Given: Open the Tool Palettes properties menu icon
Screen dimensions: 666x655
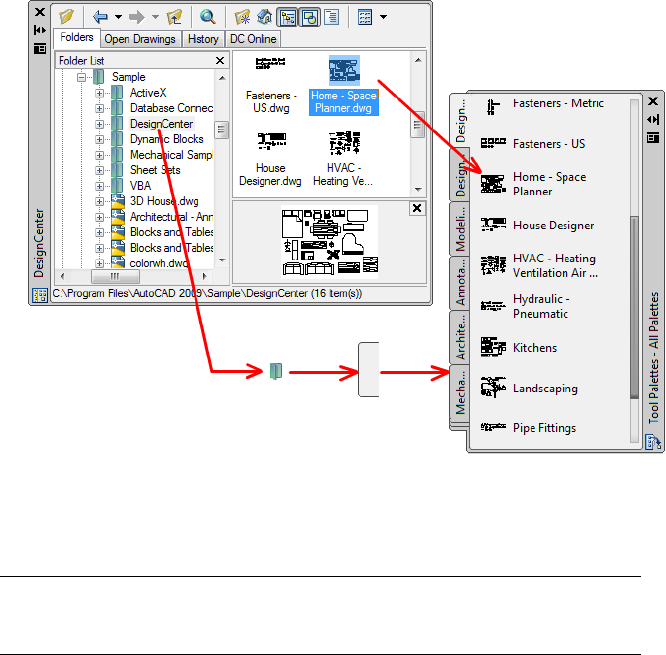Looking at the screenshot, I should (653, 138).
